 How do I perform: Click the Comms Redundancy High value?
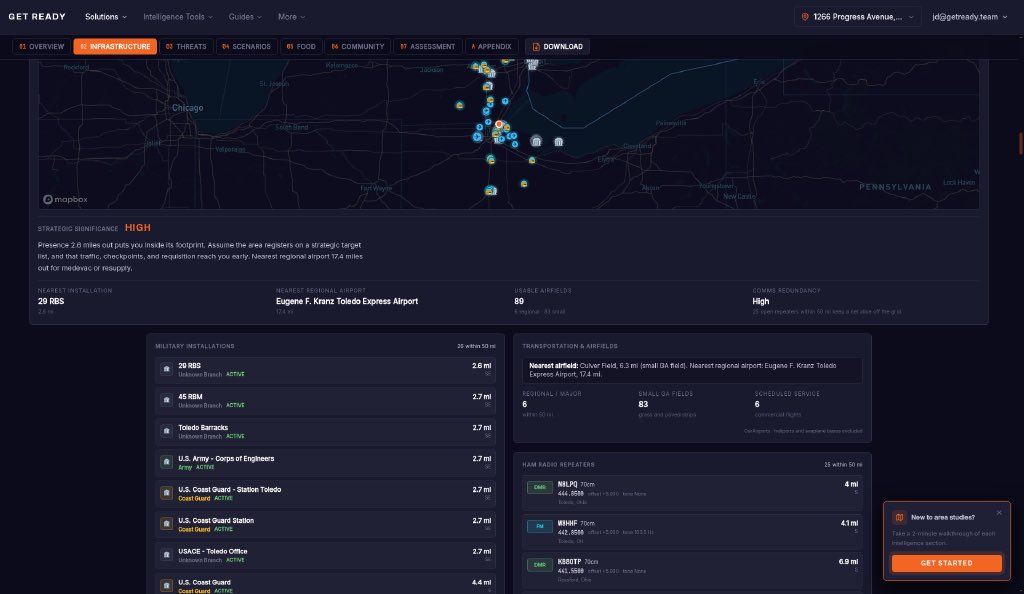pos(761,302)
